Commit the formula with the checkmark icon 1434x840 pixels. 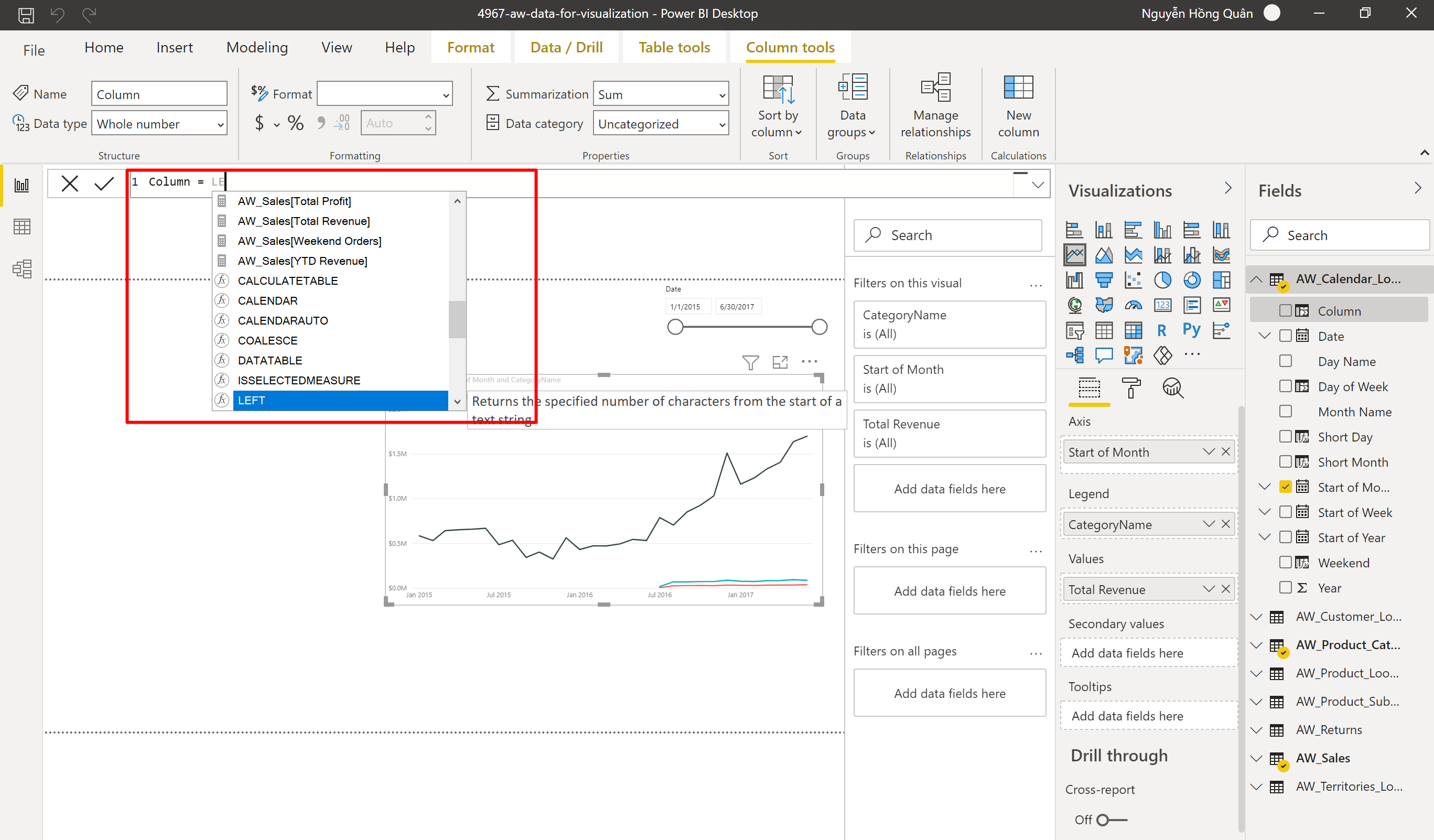(x=104, y=183)
